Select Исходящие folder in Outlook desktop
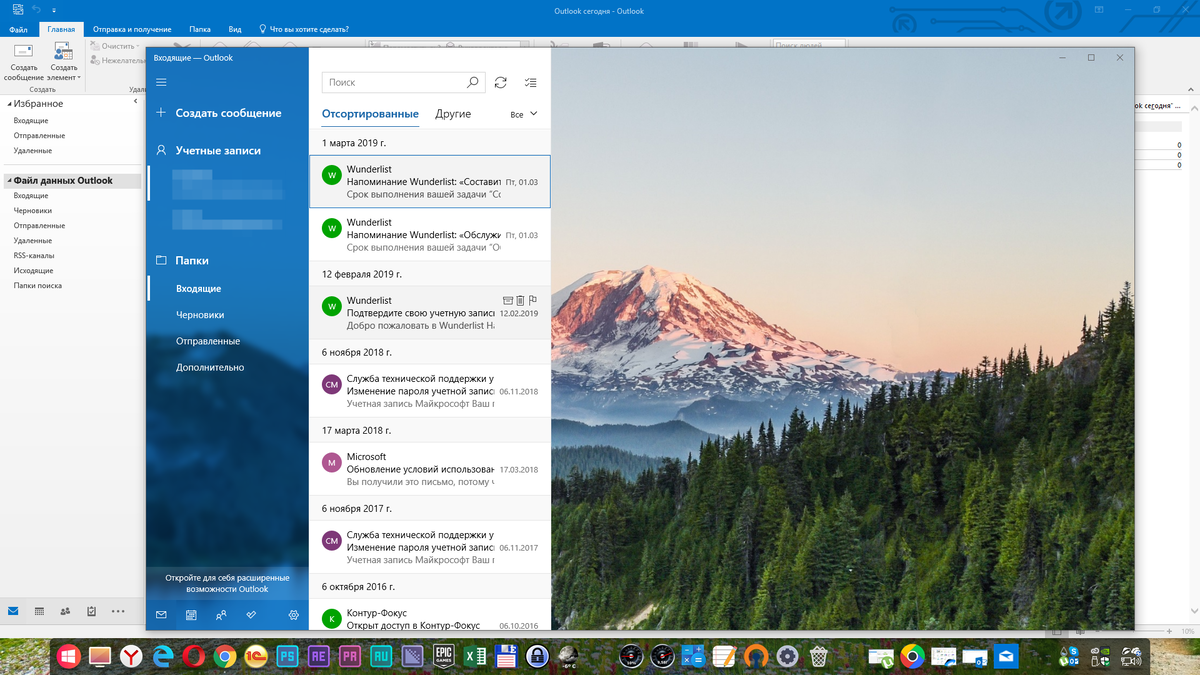Viewport: 1200px width, 675px height. [x=34, y=270]
